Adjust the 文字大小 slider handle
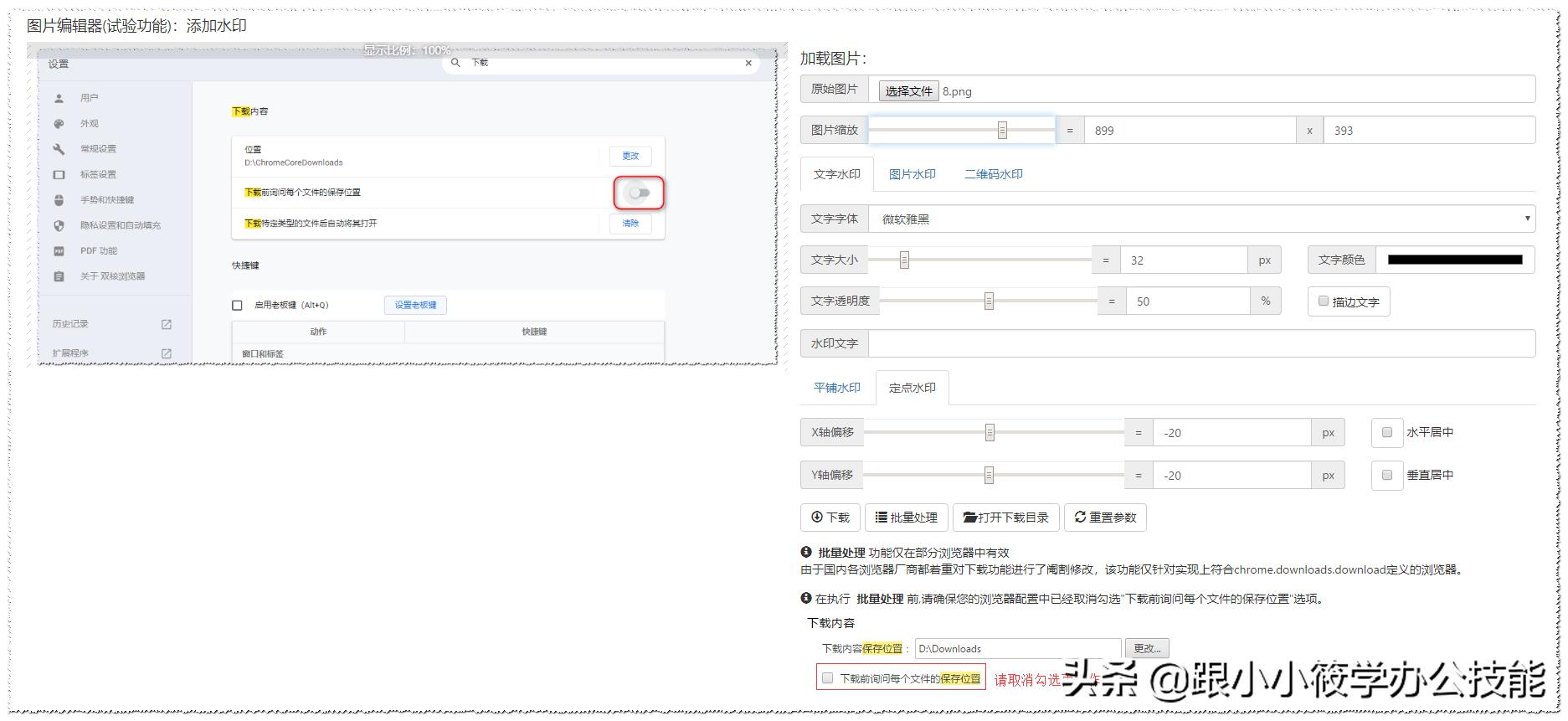This screenshot has width=1568, height=721. [x=904, y=260]
